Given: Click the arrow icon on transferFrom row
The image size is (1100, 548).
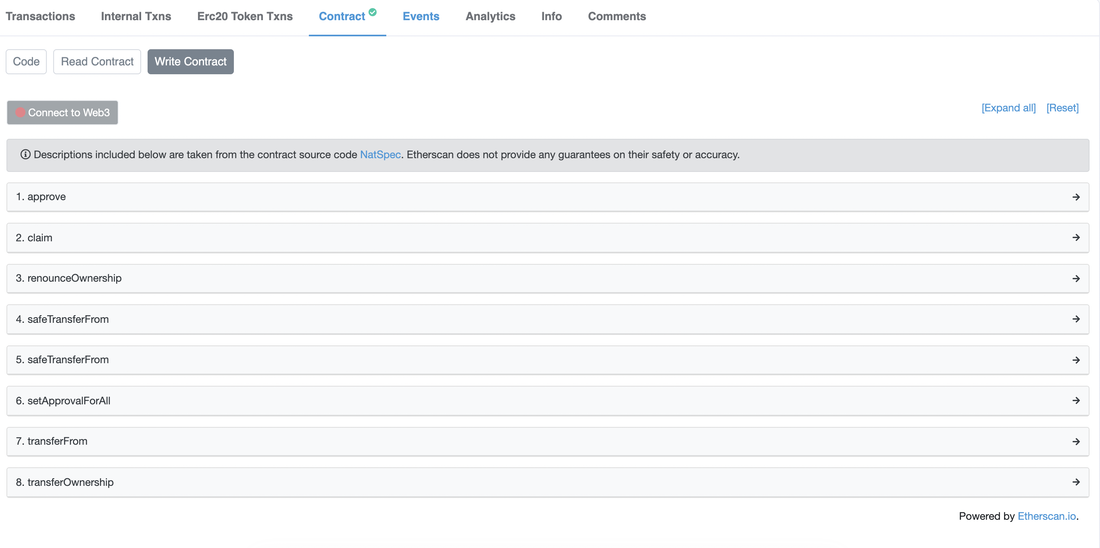Looking at the screenshot, I should click(1075, 441).
